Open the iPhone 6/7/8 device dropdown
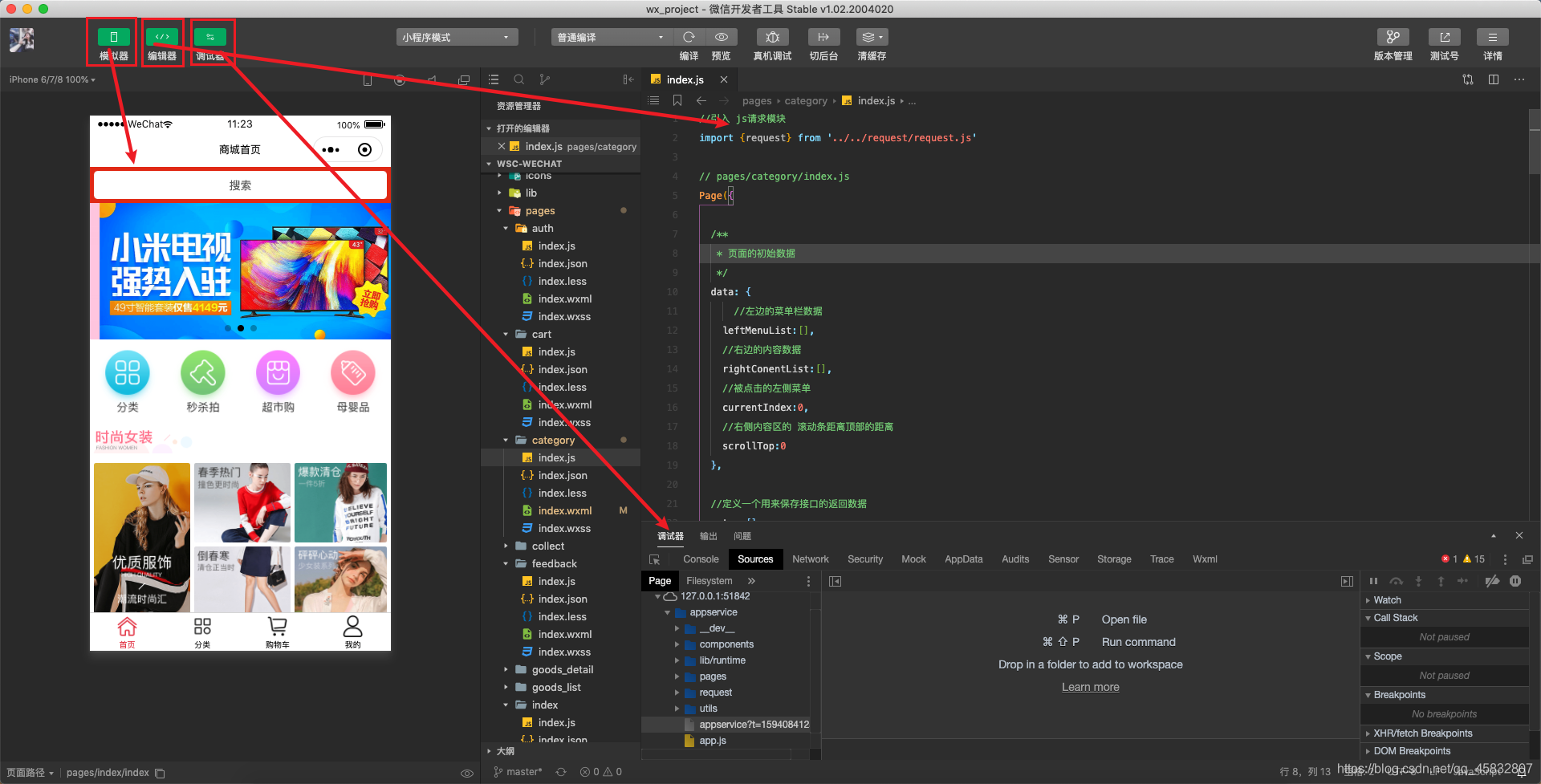The width and height of the screenshot is (1541, 784). [x=52, y=79]
